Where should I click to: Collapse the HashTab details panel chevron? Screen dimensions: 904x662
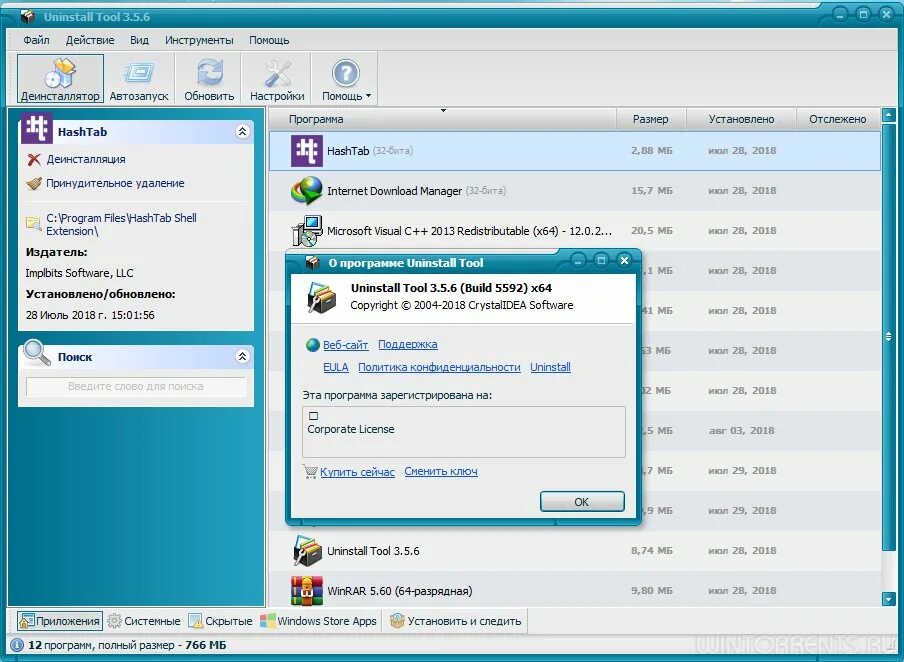coord(242,131)
